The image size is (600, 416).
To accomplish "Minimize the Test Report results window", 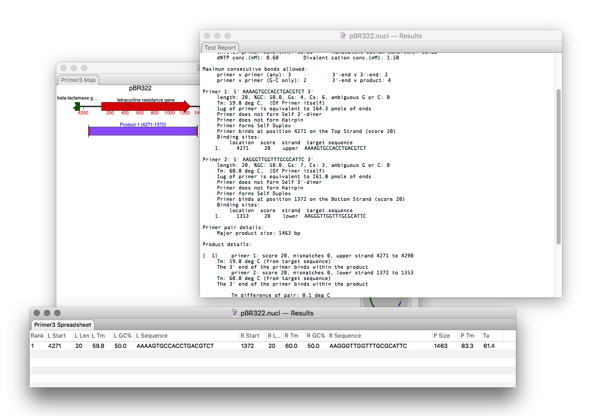I will point(219,36).
